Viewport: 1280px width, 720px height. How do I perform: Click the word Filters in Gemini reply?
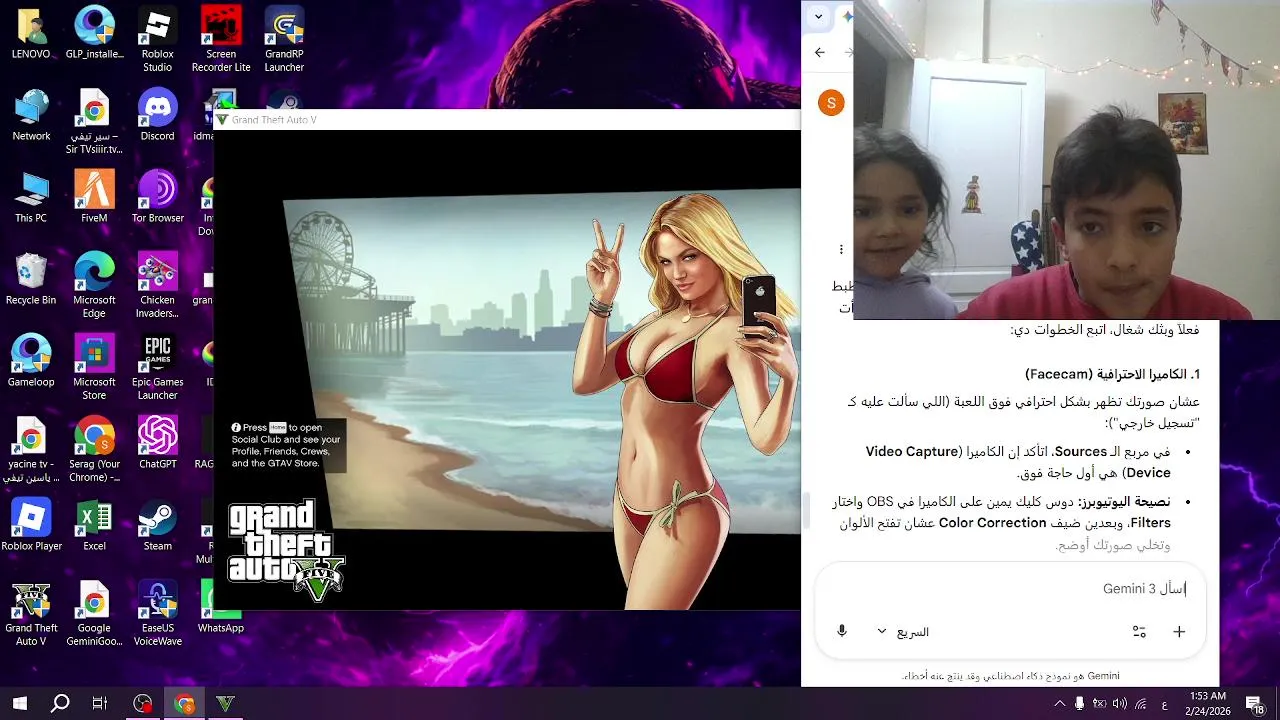1150,523
